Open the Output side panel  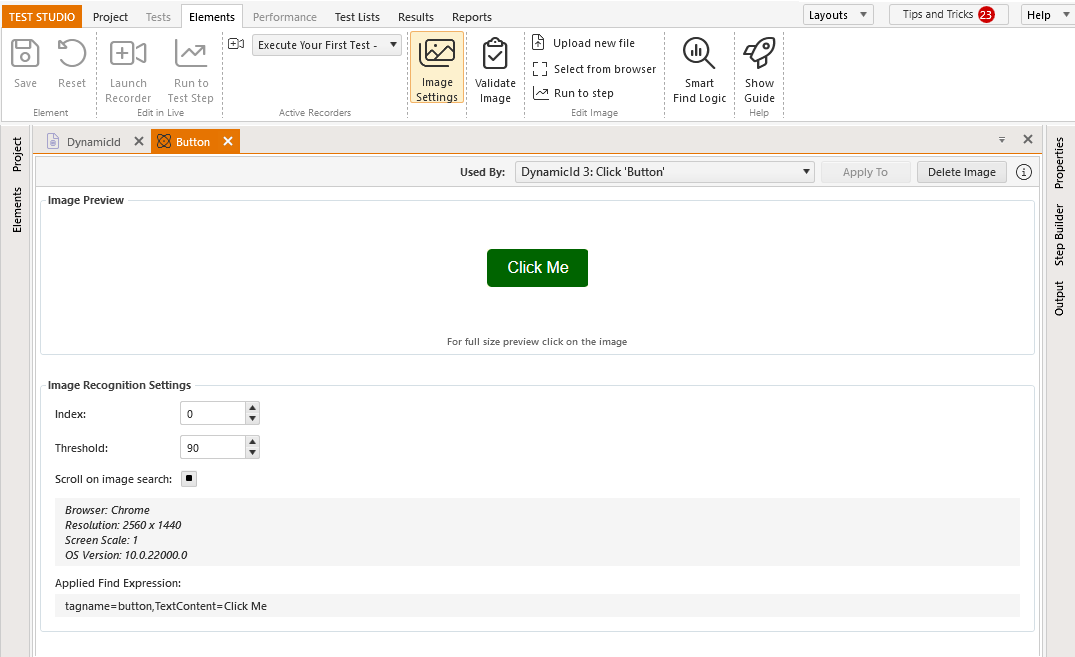point(1059,298)
